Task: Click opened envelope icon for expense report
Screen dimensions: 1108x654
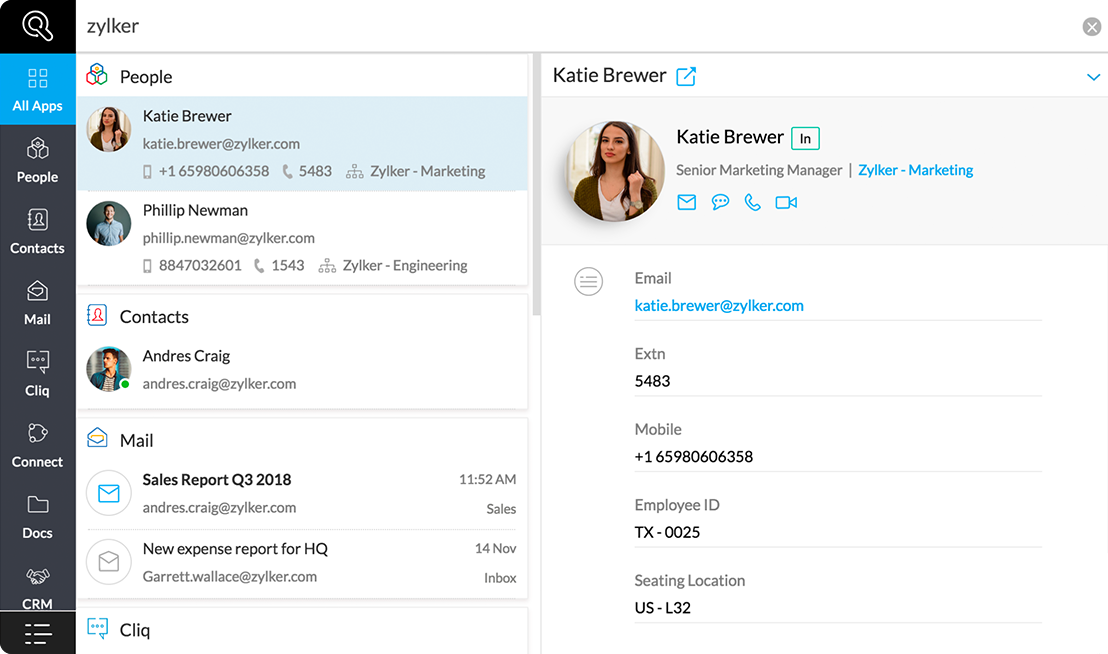Action: point(109,562)
